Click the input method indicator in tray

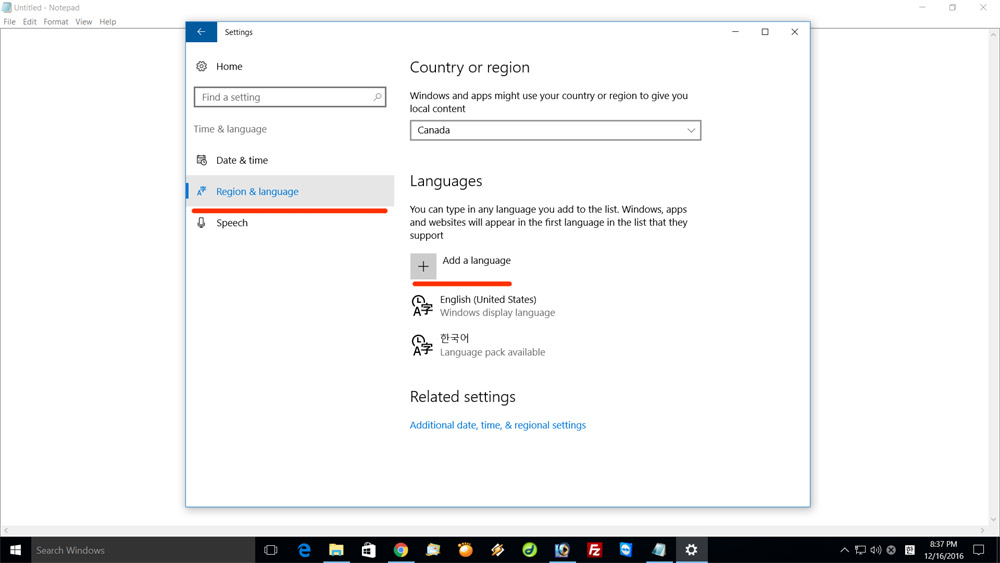point(909,550)
